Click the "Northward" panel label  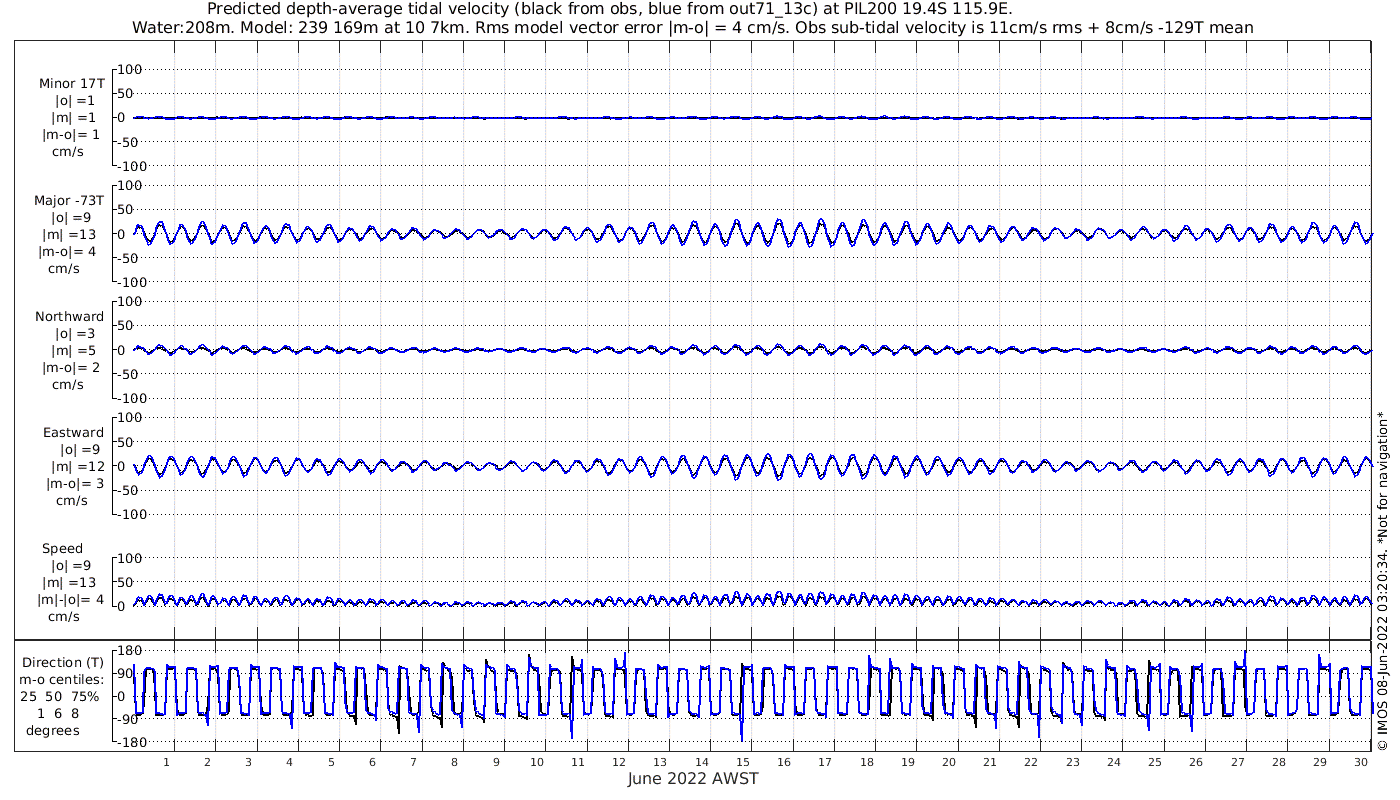pyautogui.click(x=70, y=316)
